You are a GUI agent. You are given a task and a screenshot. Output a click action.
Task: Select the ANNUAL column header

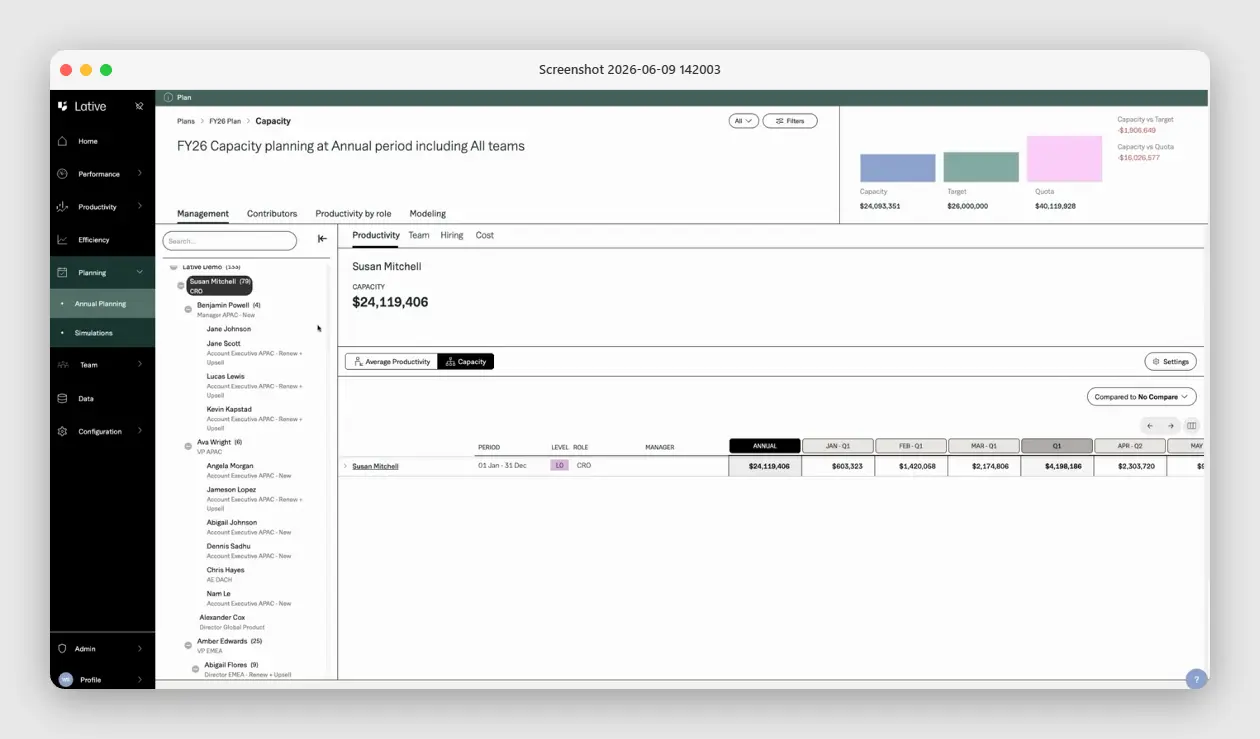pos(765,446)
